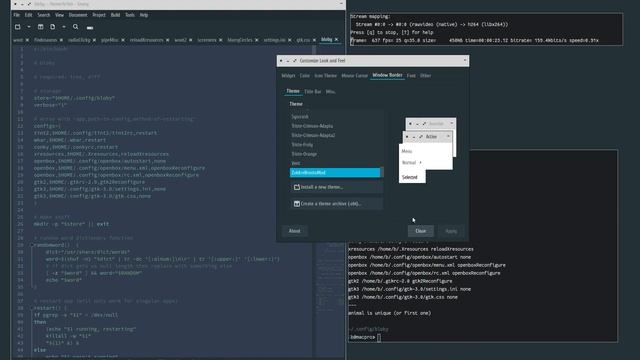
Task: Switch to the settings.ini editor tab
Action: 274,40
